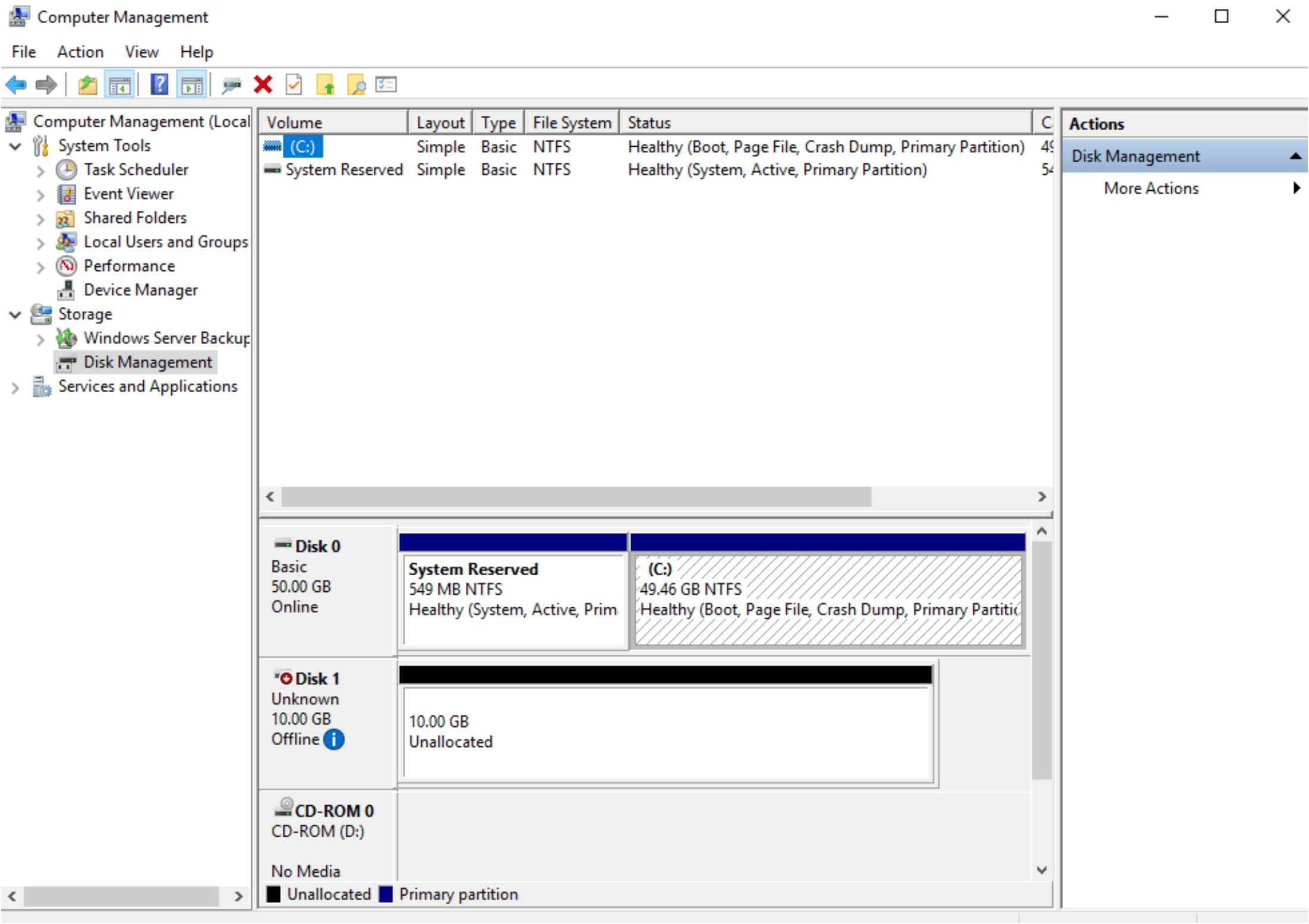Click the folder with magnifier toolbar icon
The height and width of the screenshot is (924, 1309).
[357, 86]
